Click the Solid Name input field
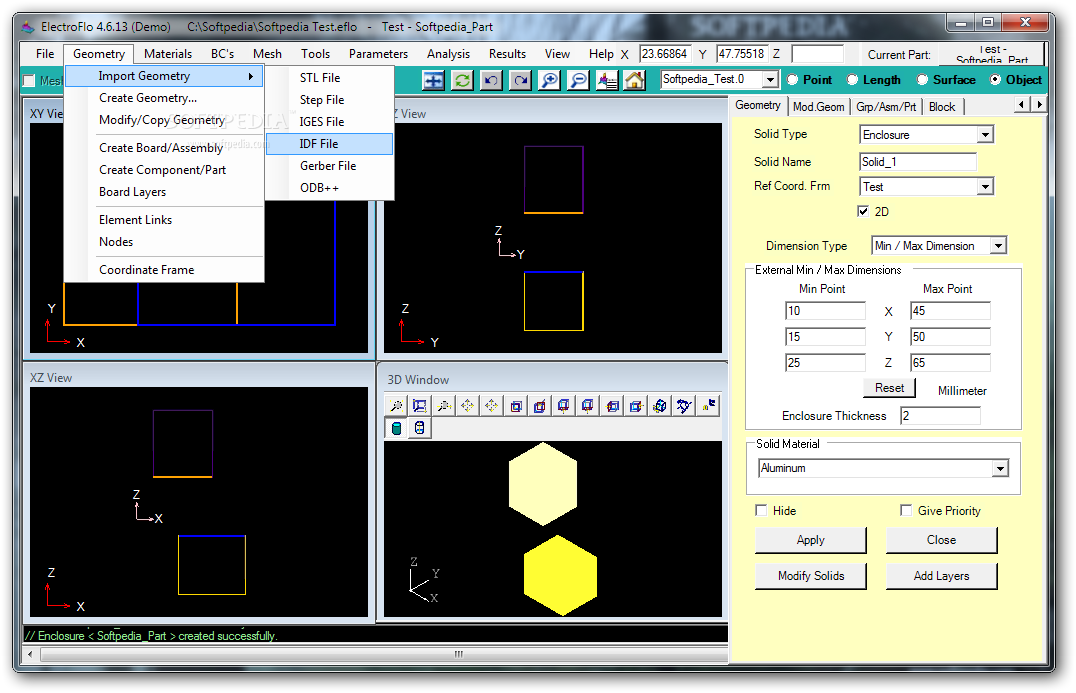This screenshot has width=1076, height=693. tap(917, 162)
